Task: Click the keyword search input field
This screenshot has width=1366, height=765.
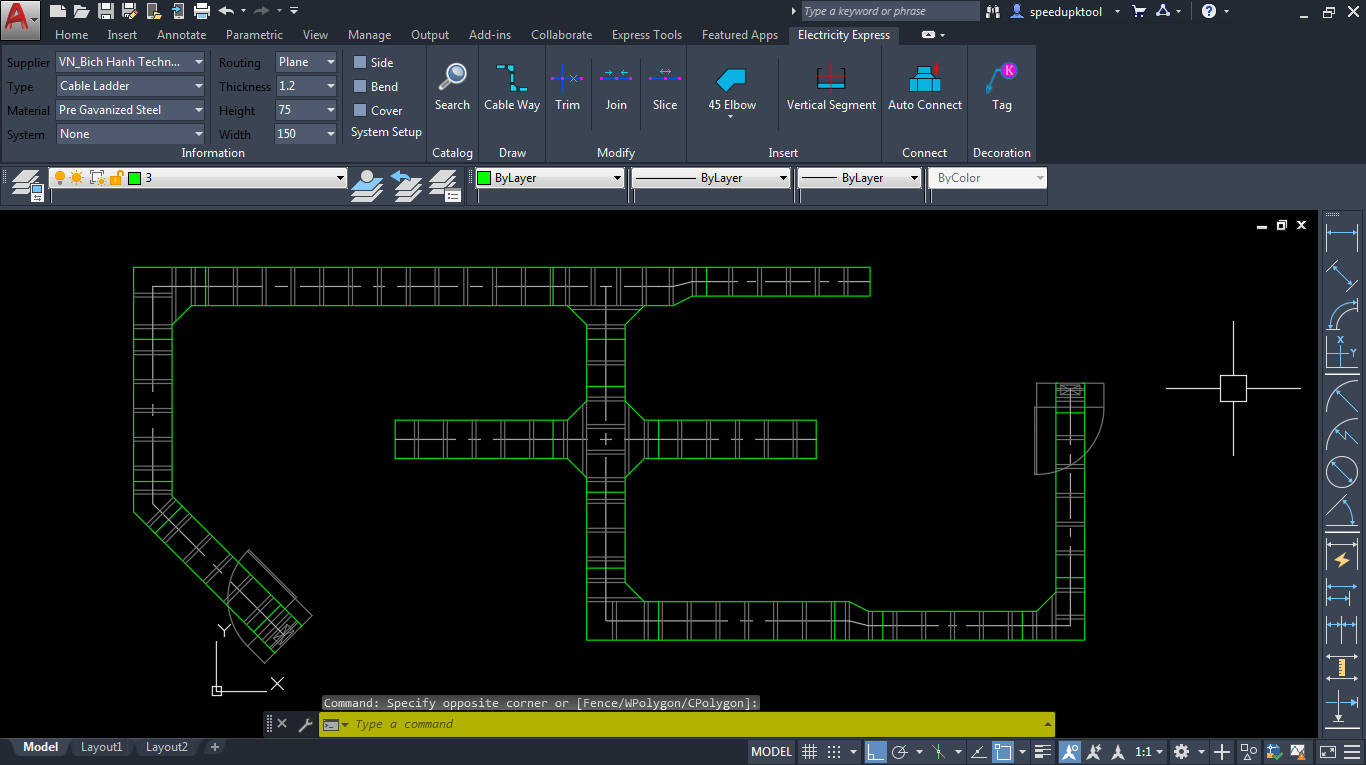Action: click(x=890, y=11)
